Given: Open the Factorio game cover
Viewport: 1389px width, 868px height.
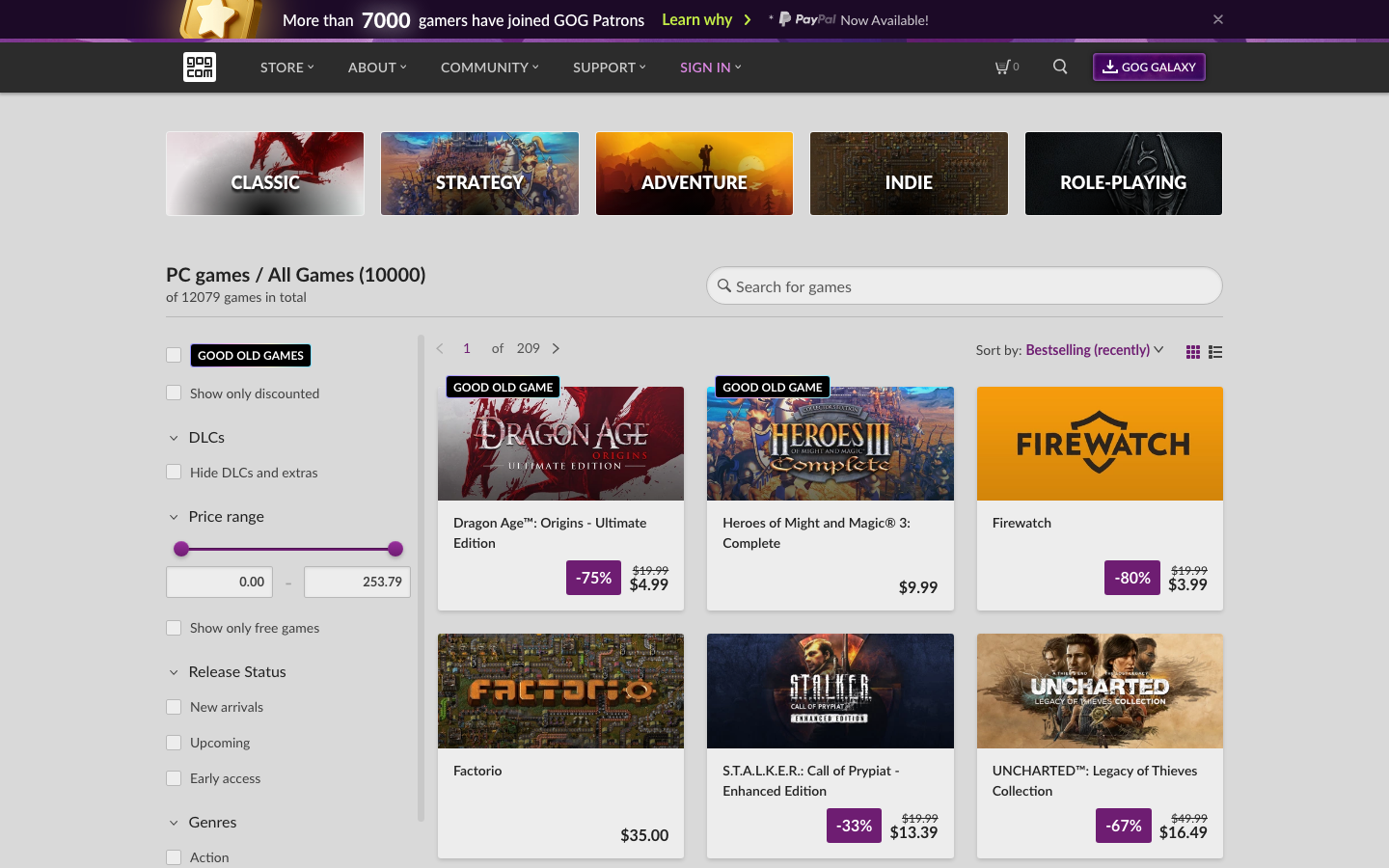Looking at the screenshot, I should (560, 691).
